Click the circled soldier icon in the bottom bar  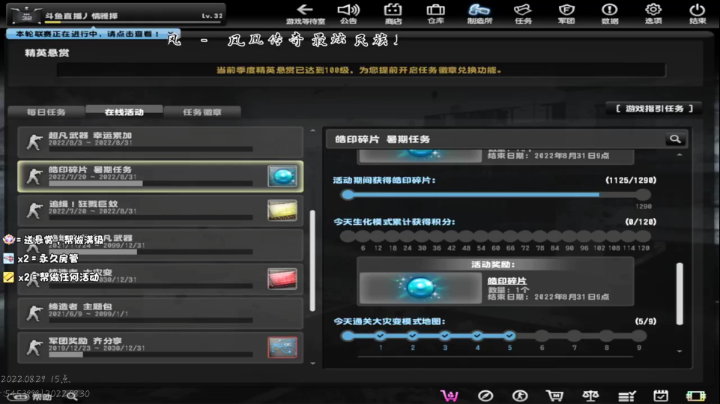(x=520, y=395)
